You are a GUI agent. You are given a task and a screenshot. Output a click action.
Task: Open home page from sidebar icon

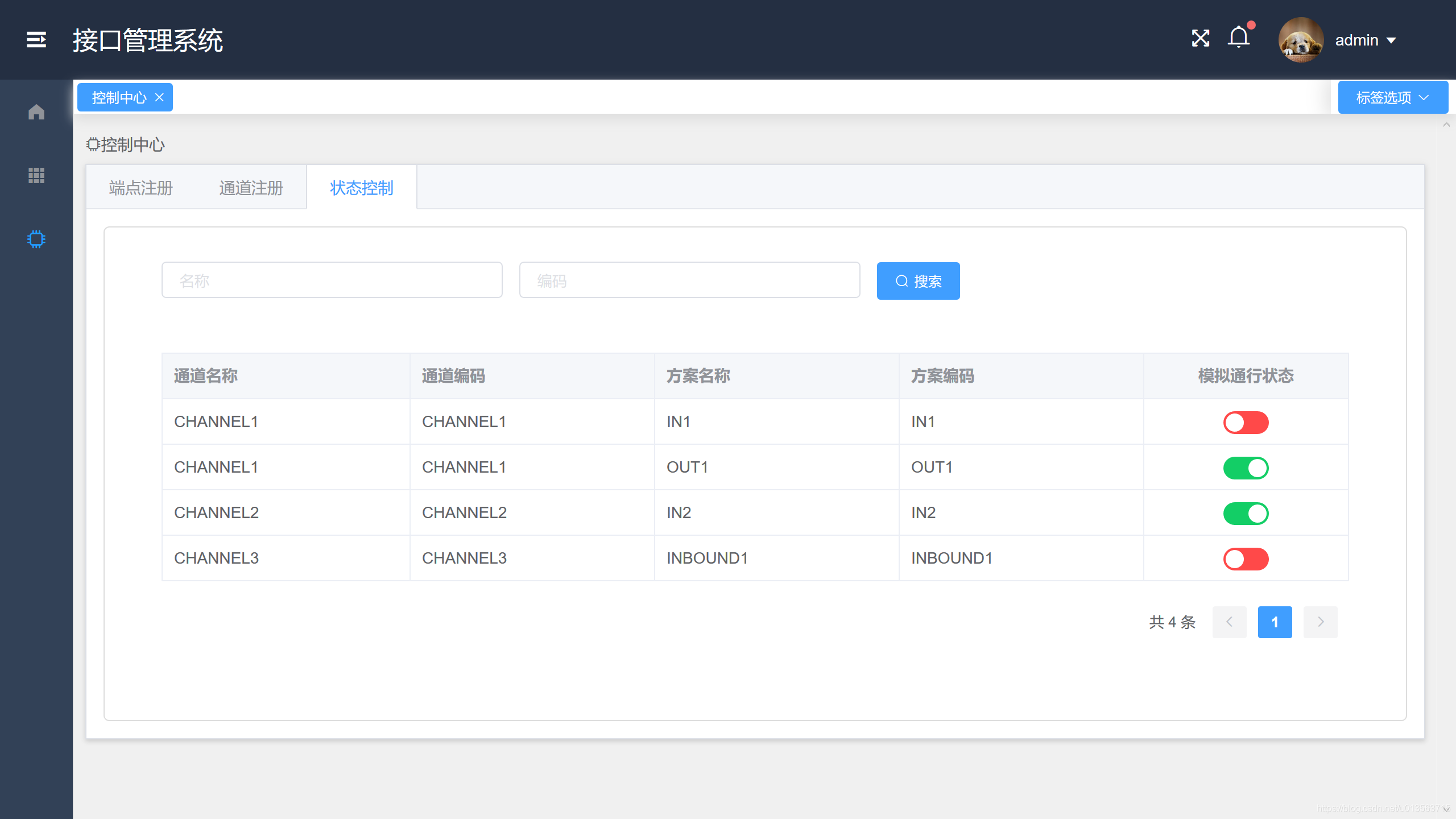[x=36, y=112]
